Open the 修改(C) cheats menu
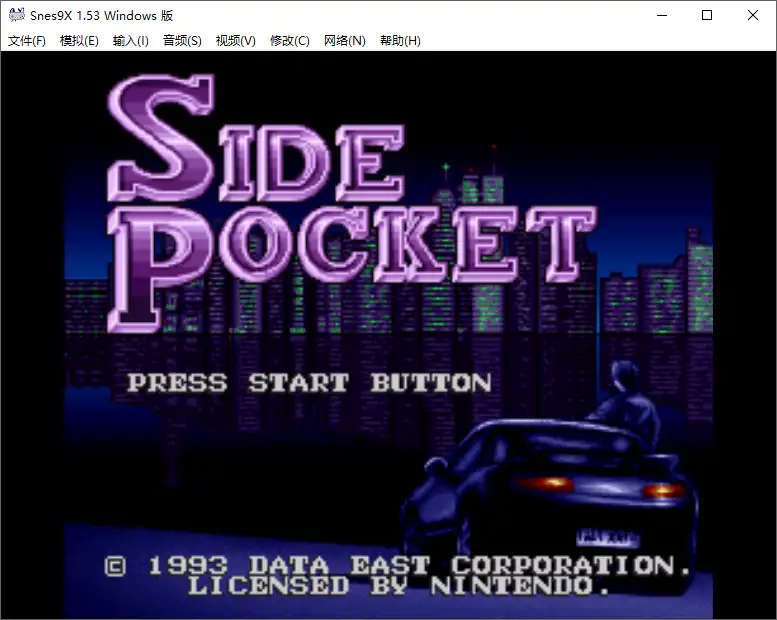This screenshot has height=620, width=777. 290,41
